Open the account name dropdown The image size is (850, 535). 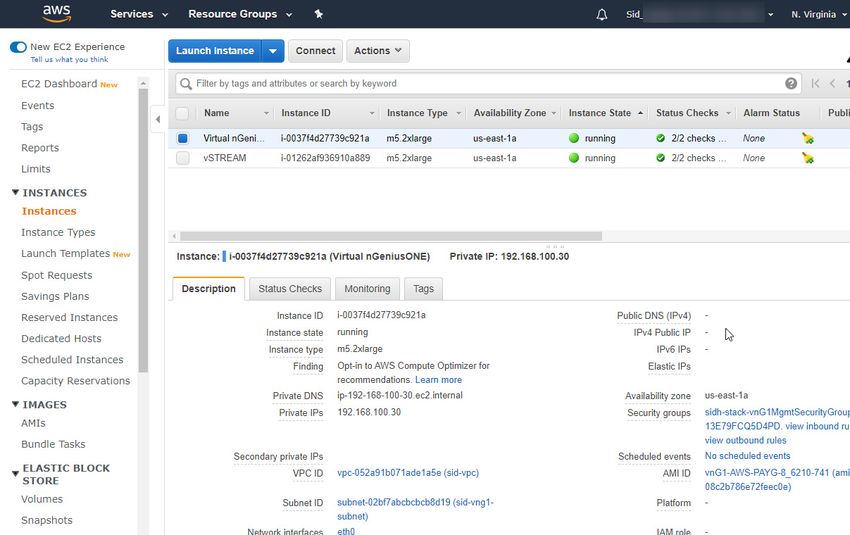[699, 15]
